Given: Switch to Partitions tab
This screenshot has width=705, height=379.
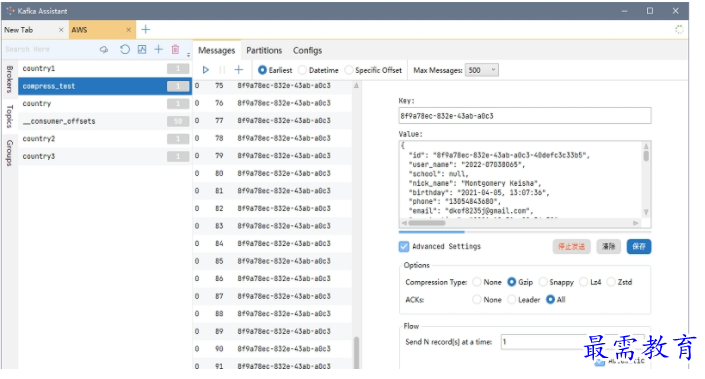Looking at the screenshot, I should [x=264, y=50].
